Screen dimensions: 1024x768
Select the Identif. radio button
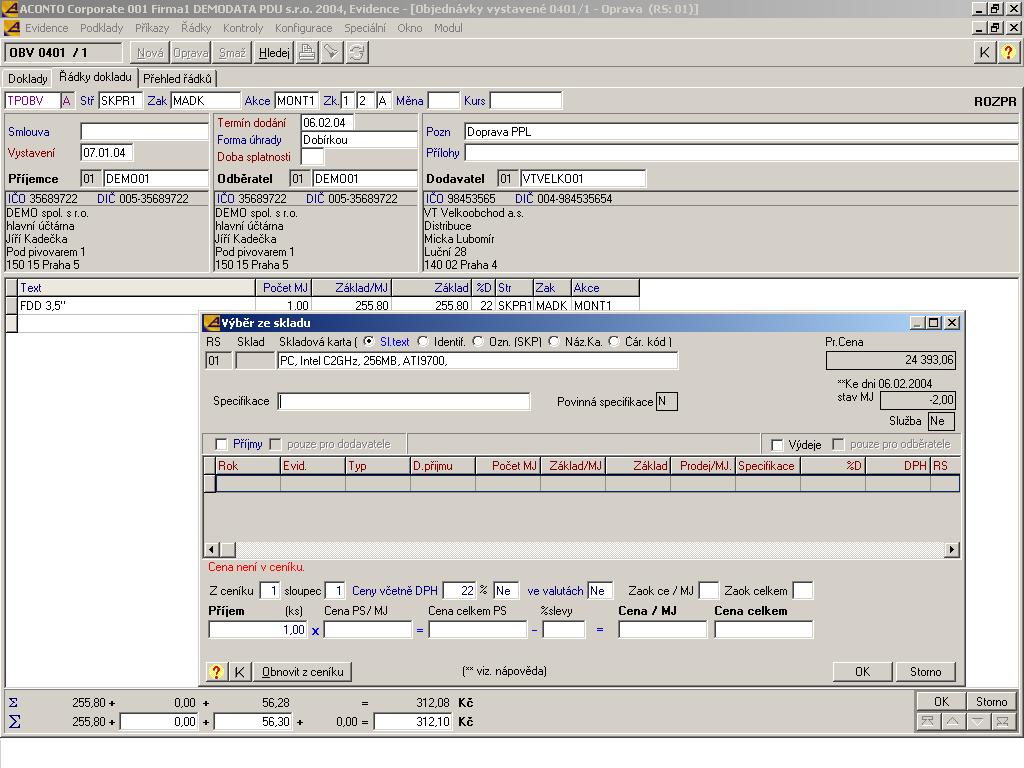423,342
